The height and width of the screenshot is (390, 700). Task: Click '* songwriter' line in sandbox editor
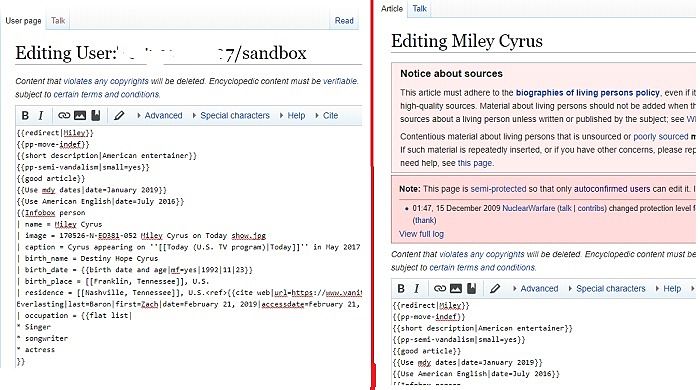click(x=42, y=338)
